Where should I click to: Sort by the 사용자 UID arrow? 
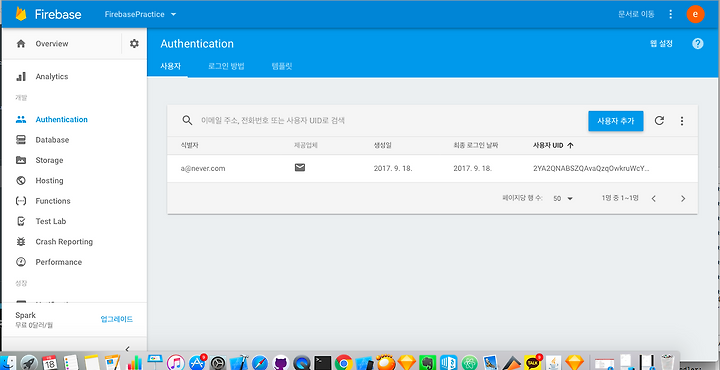[570, 145]
